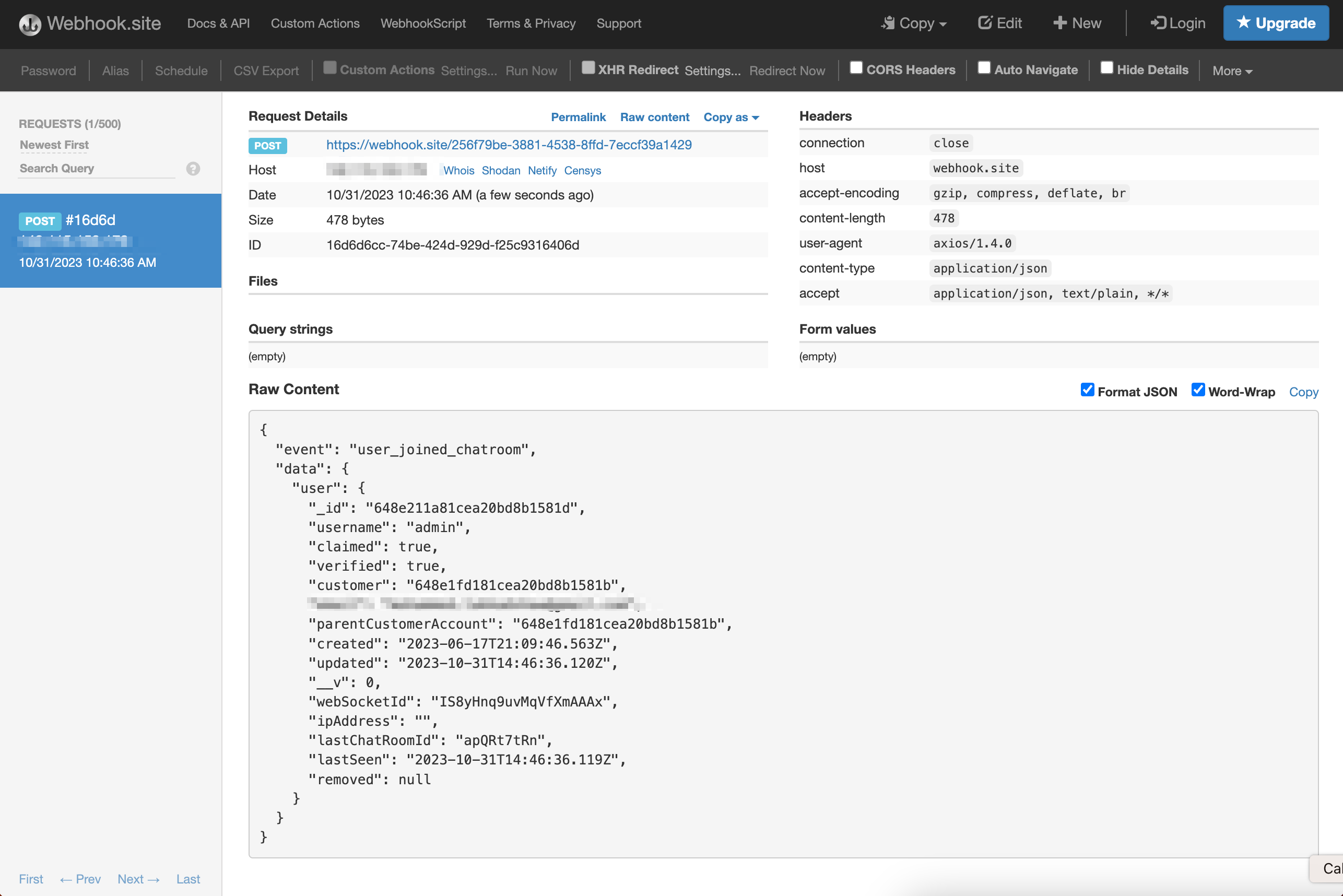1343x896 pixels.
Task: Open Custom Actions Settings link
Action: tap(468, 71)
